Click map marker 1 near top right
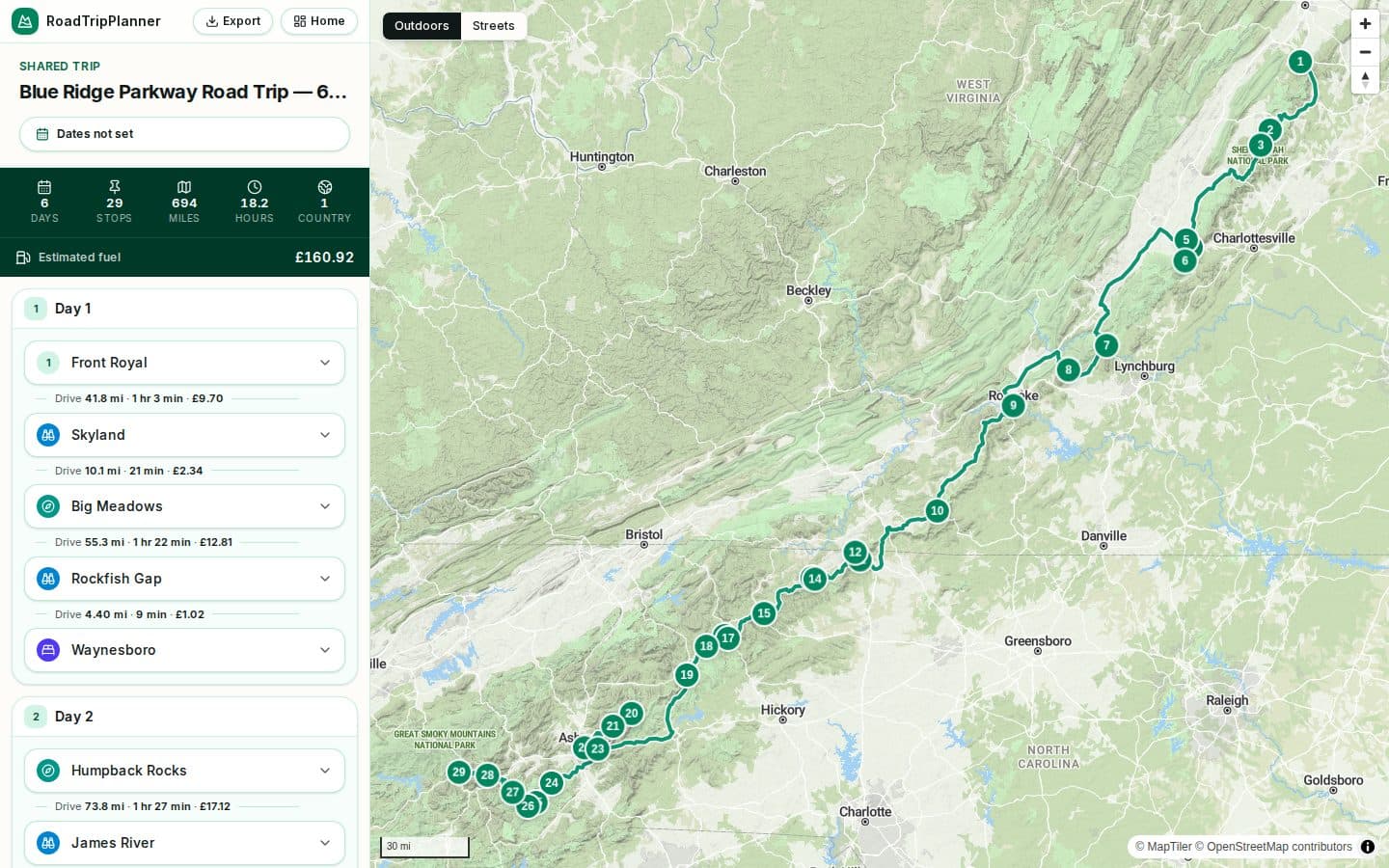This screenshot has height=868, width=1389. [1300, 62]
